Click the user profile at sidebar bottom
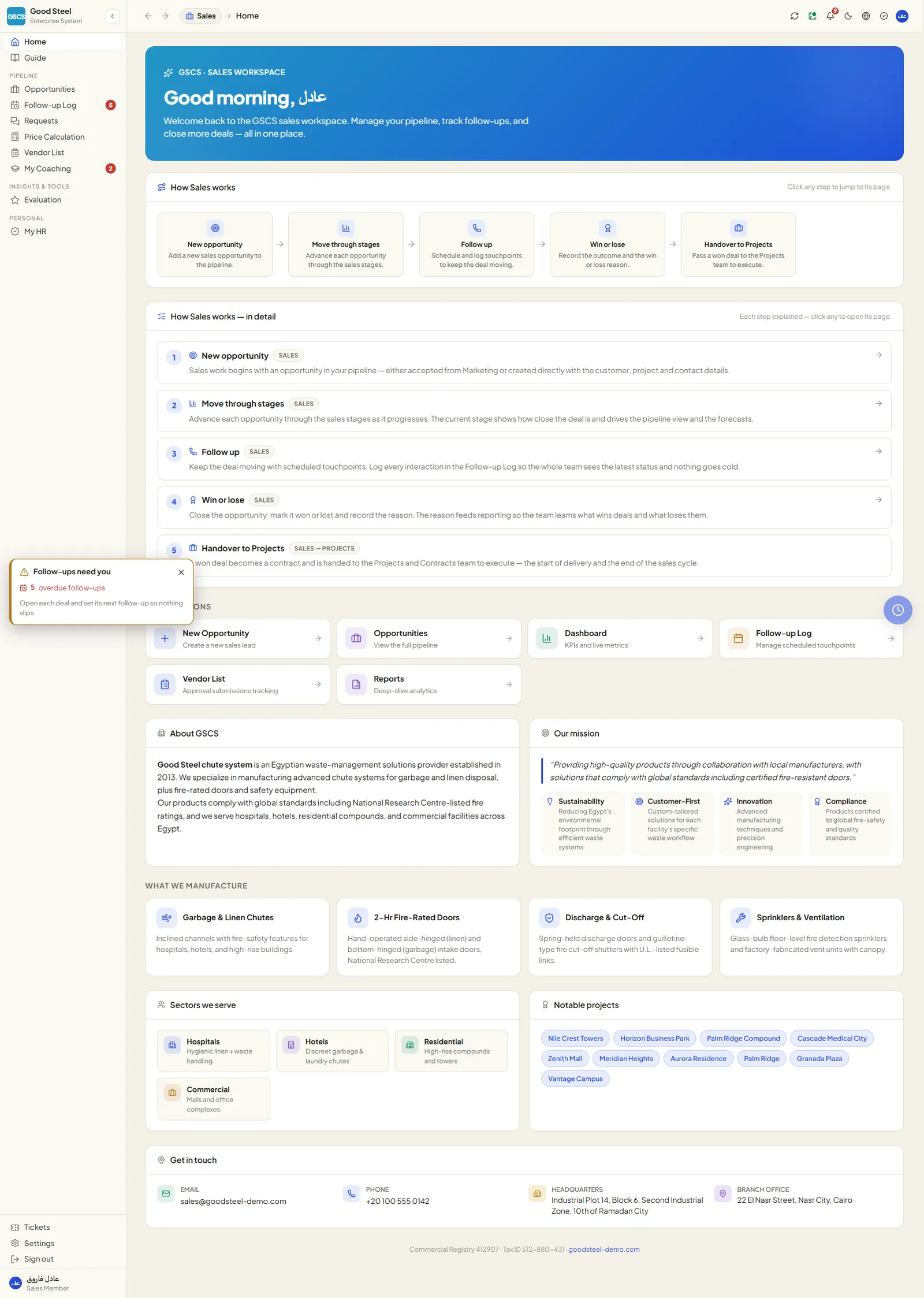 [x=63, y=1283]
